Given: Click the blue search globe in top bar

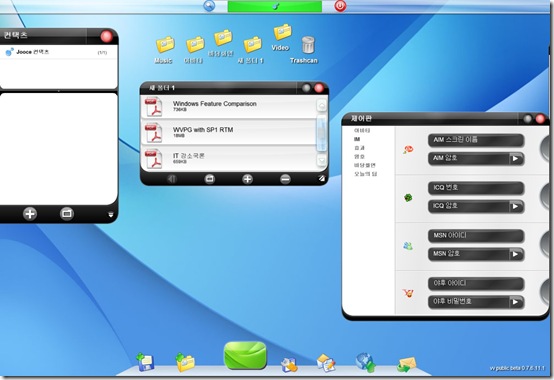Looking at the screenshot, I should 209,6.
